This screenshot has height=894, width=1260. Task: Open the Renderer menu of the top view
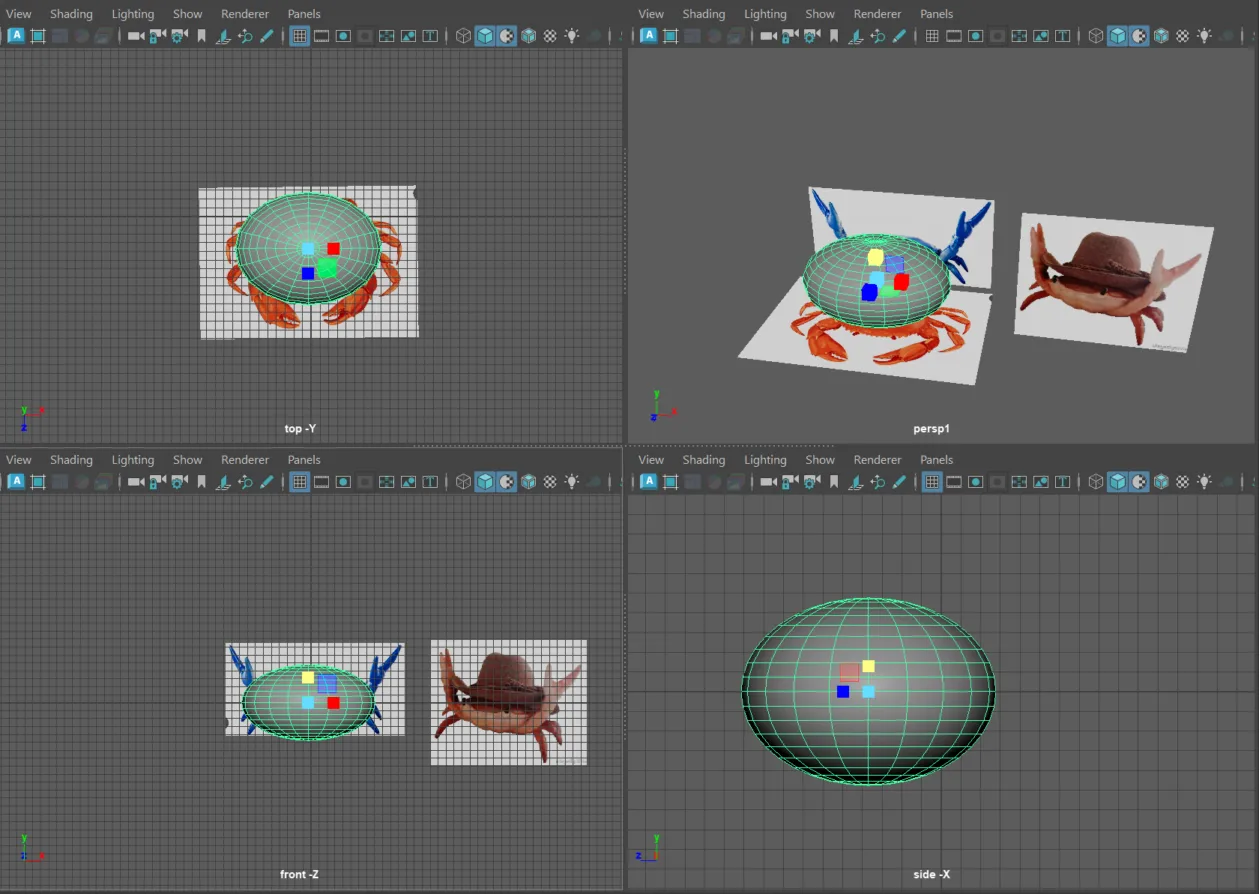(245, 13)
